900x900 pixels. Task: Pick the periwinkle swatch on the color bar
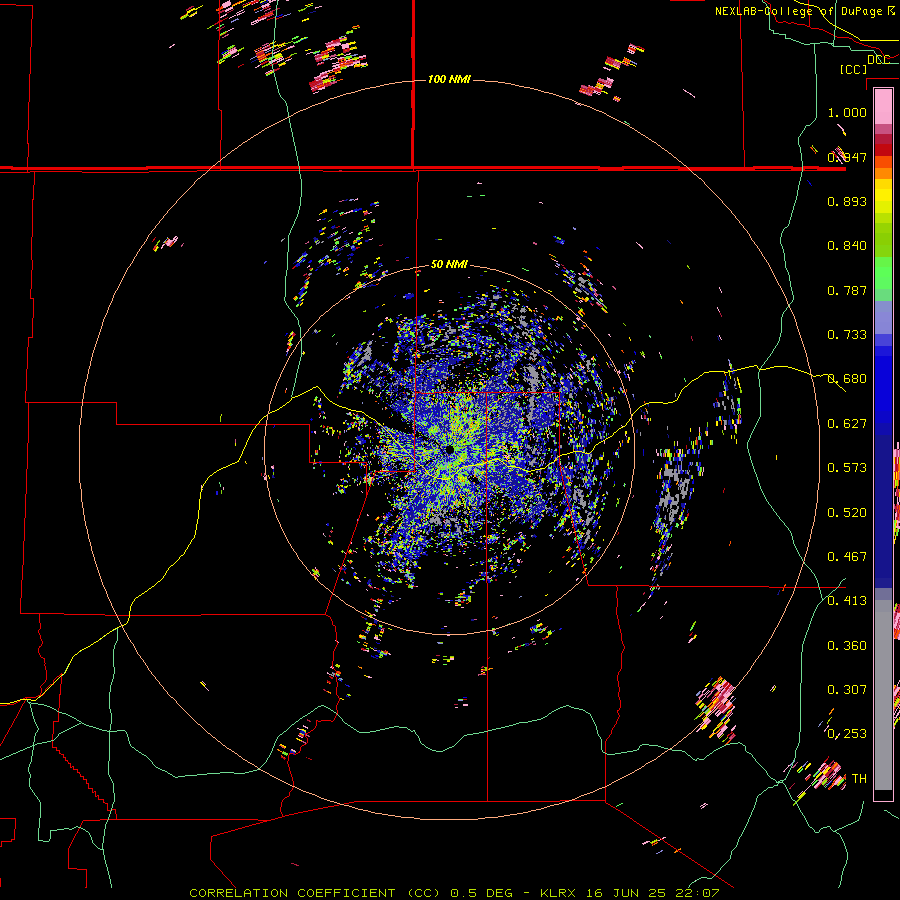pos(883,317)
